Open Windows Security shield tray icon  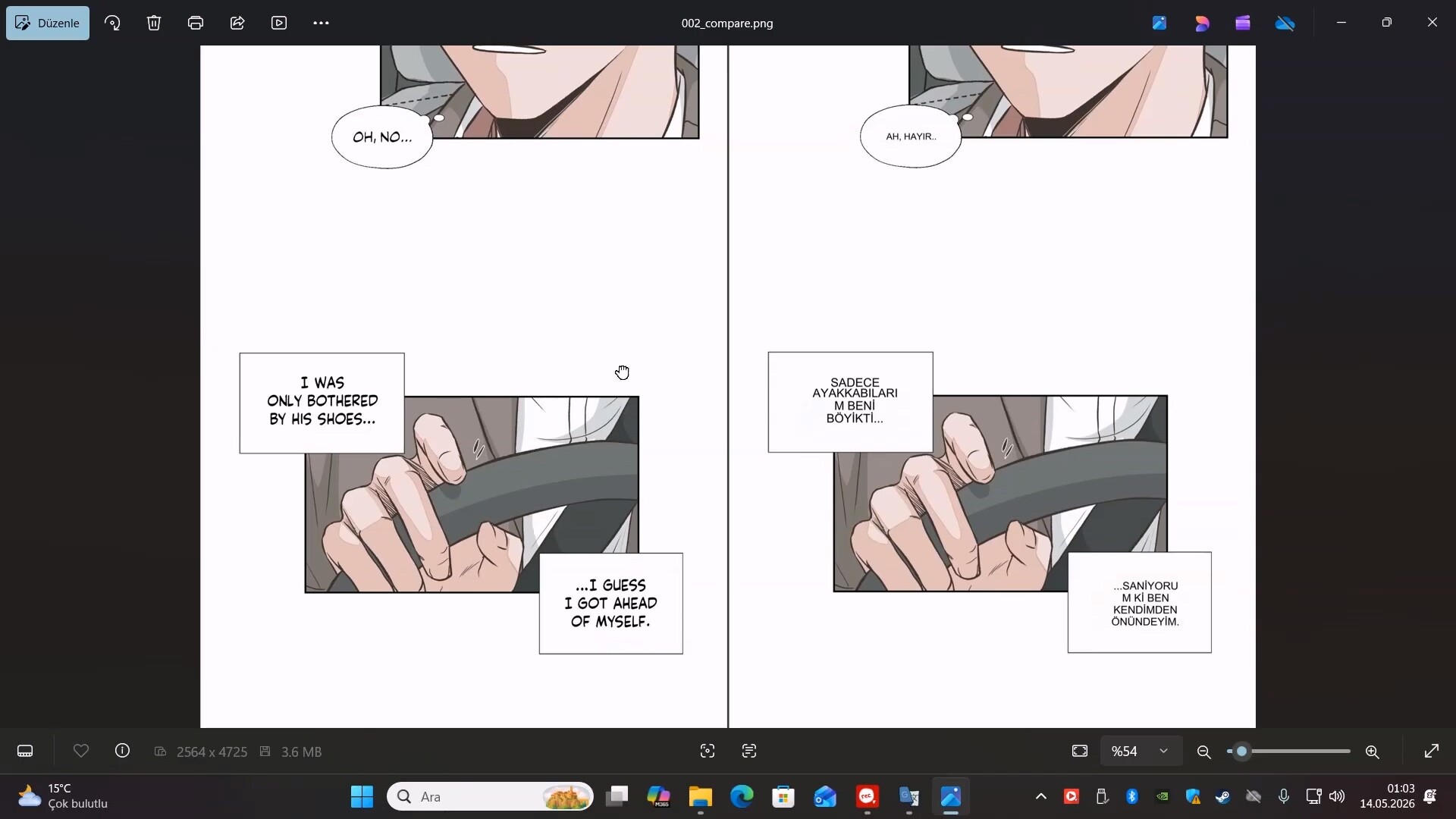pos(1193,796)
